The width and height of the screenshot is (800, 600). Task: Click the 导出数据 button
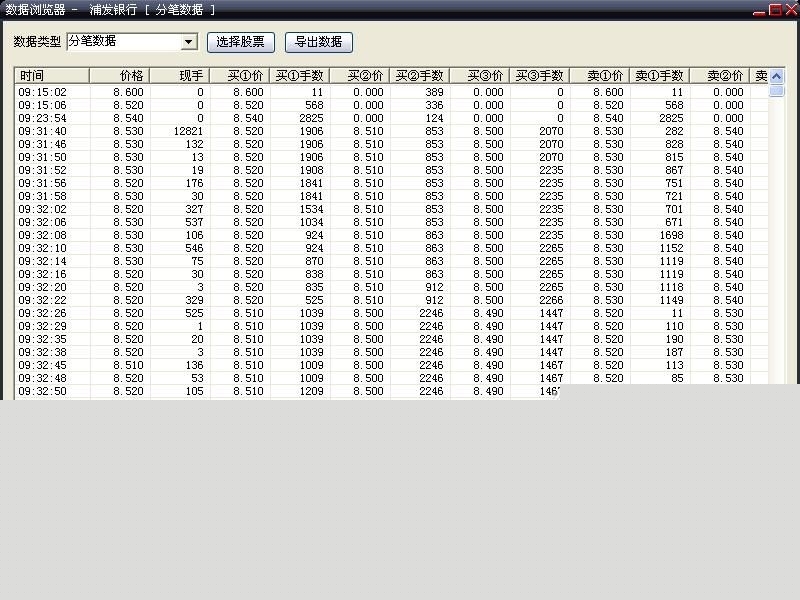318,42
